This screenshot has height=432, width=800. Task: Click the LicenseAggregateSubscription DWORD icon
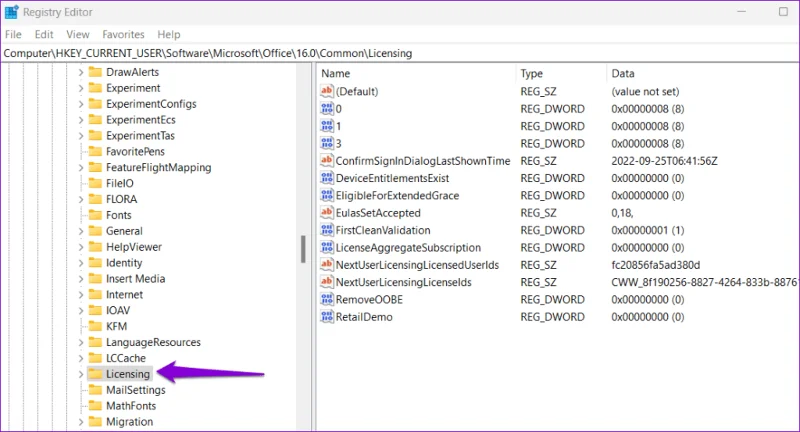(327, 247)
